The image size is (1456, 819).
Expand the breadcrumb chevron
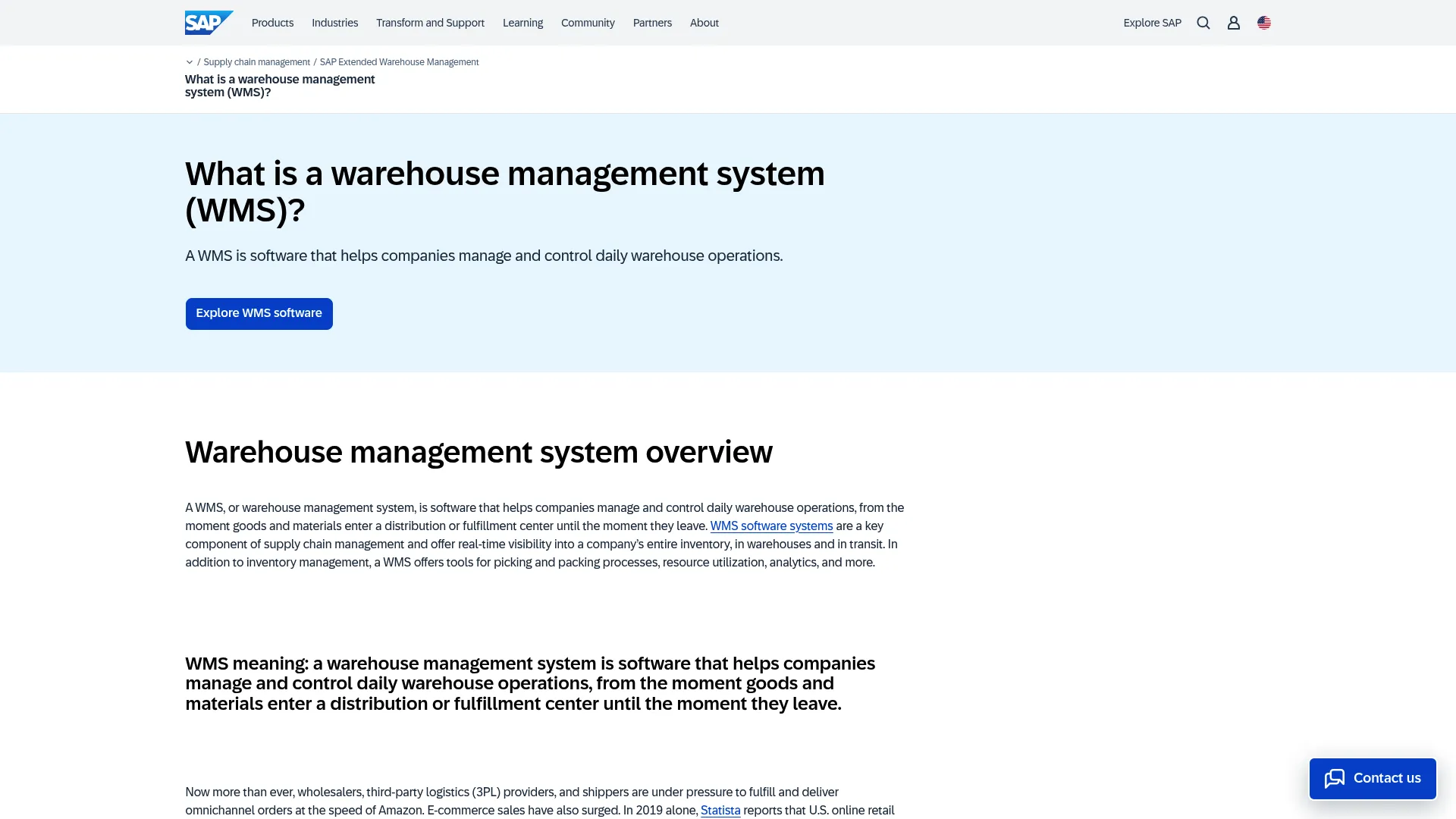tap(189, 61)
